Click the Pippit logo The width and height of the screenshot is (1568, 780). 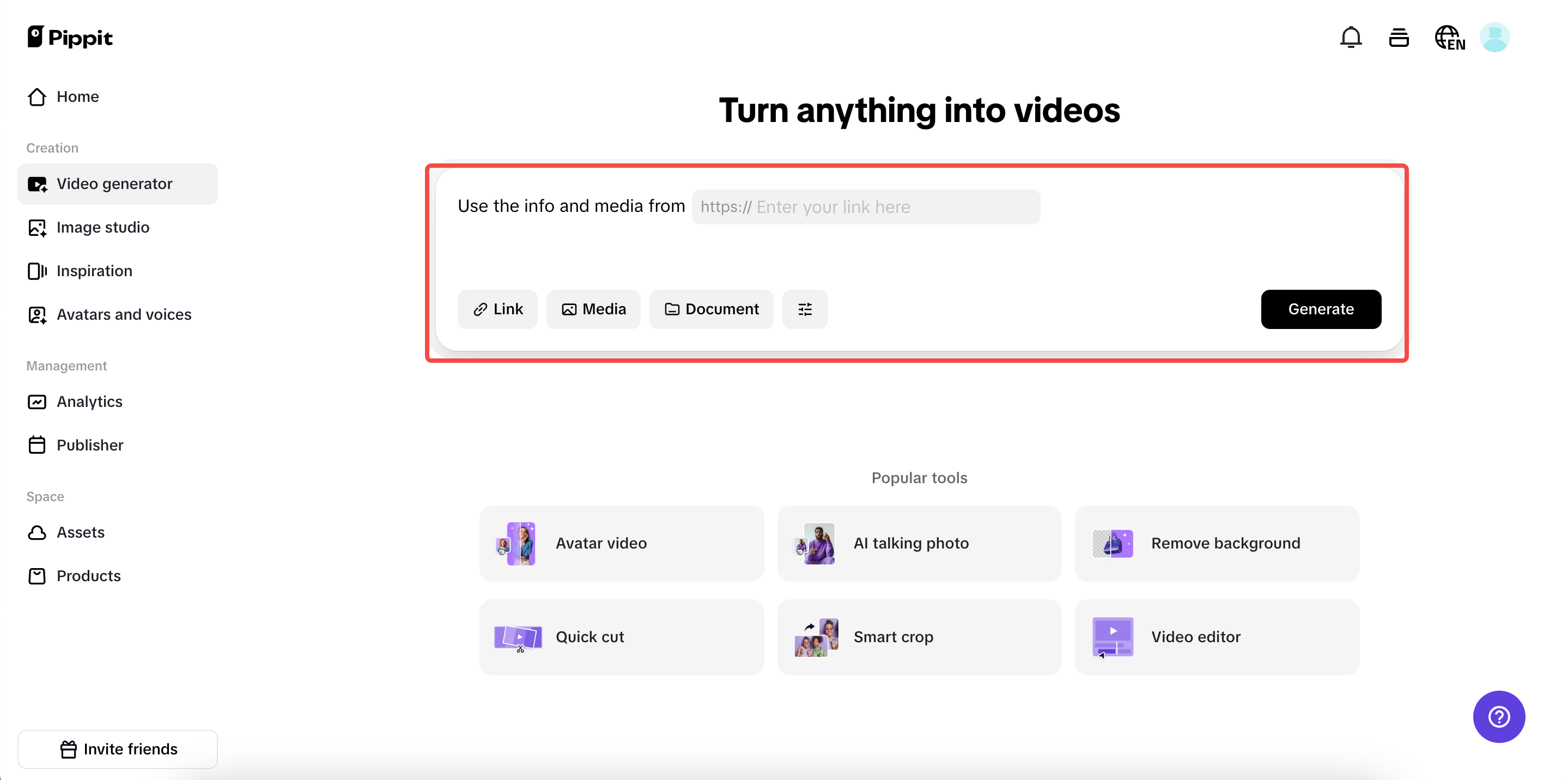pyautogui.click(x=70, y=36)
